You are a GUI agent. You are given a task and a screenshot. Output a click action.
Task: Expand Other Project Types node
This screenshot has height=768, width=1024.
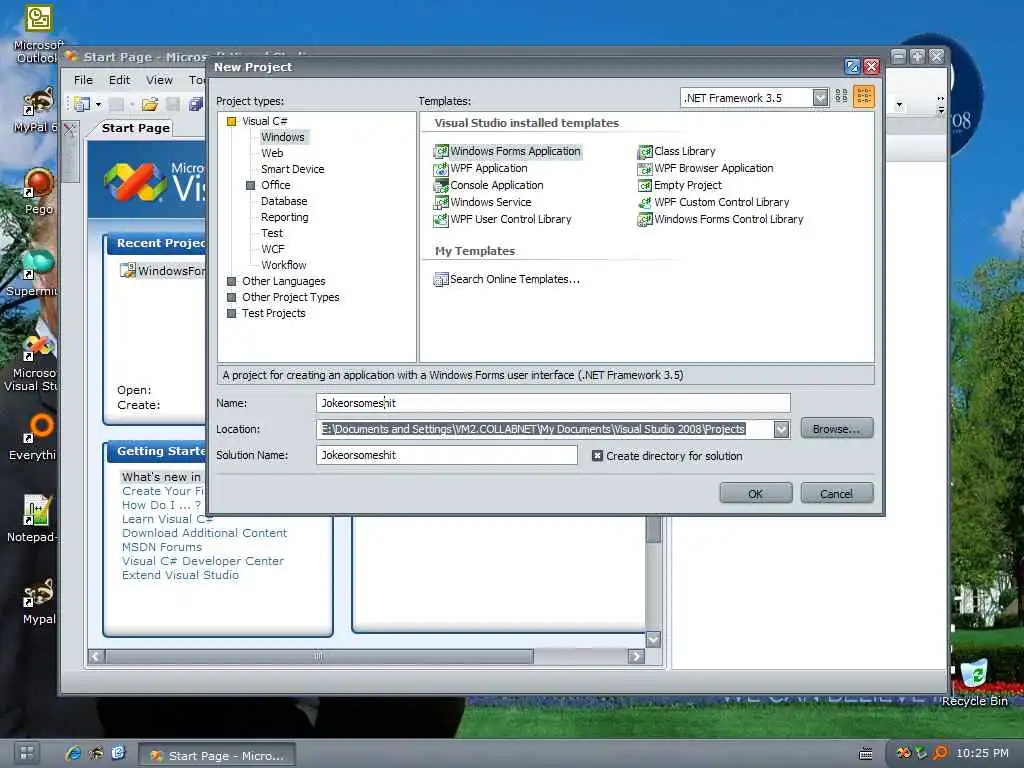[231, 297]
